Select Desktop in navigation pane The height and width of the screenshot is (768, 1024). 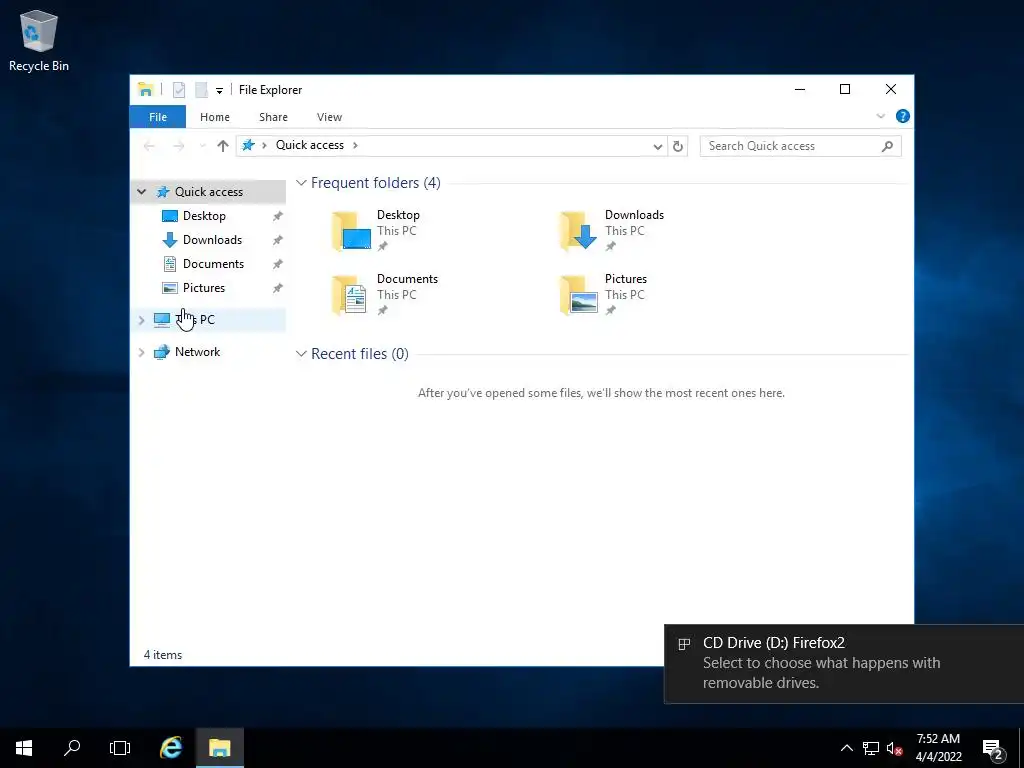[x=204, y=216]
